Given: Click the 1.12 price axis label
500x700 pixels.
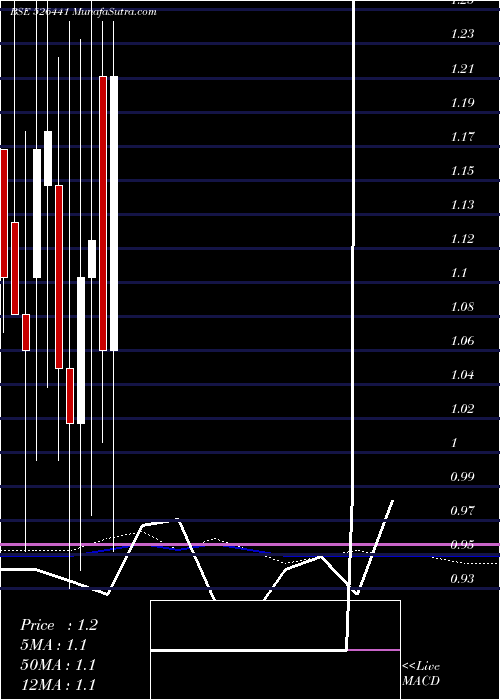Looking at the screenshot, I should (462, 238).
